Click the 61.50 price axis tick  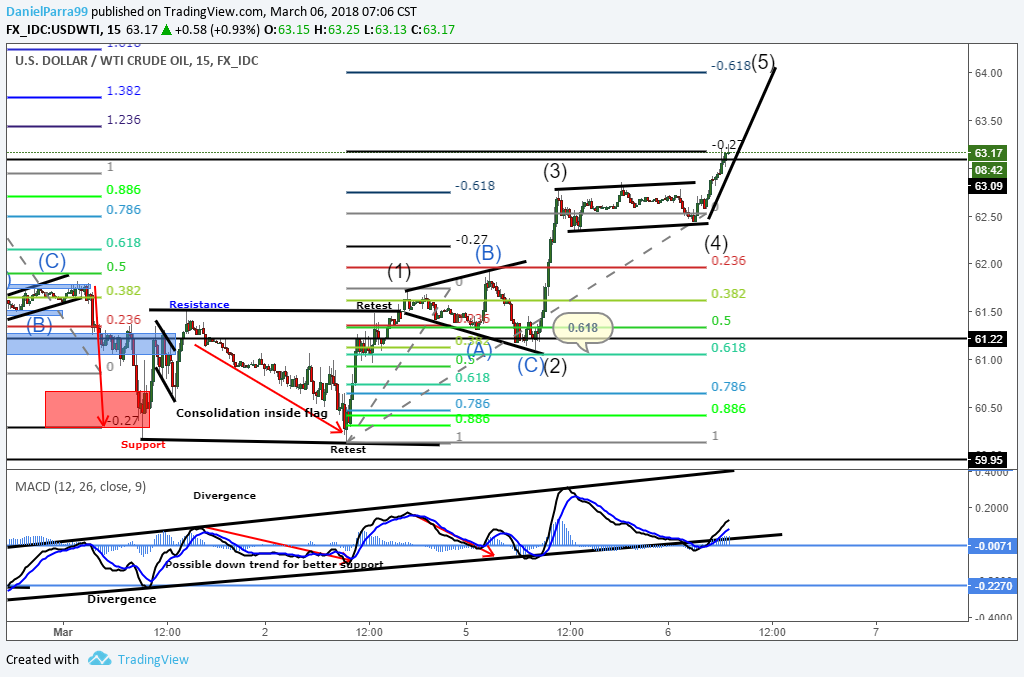click(x=988, y=313)
